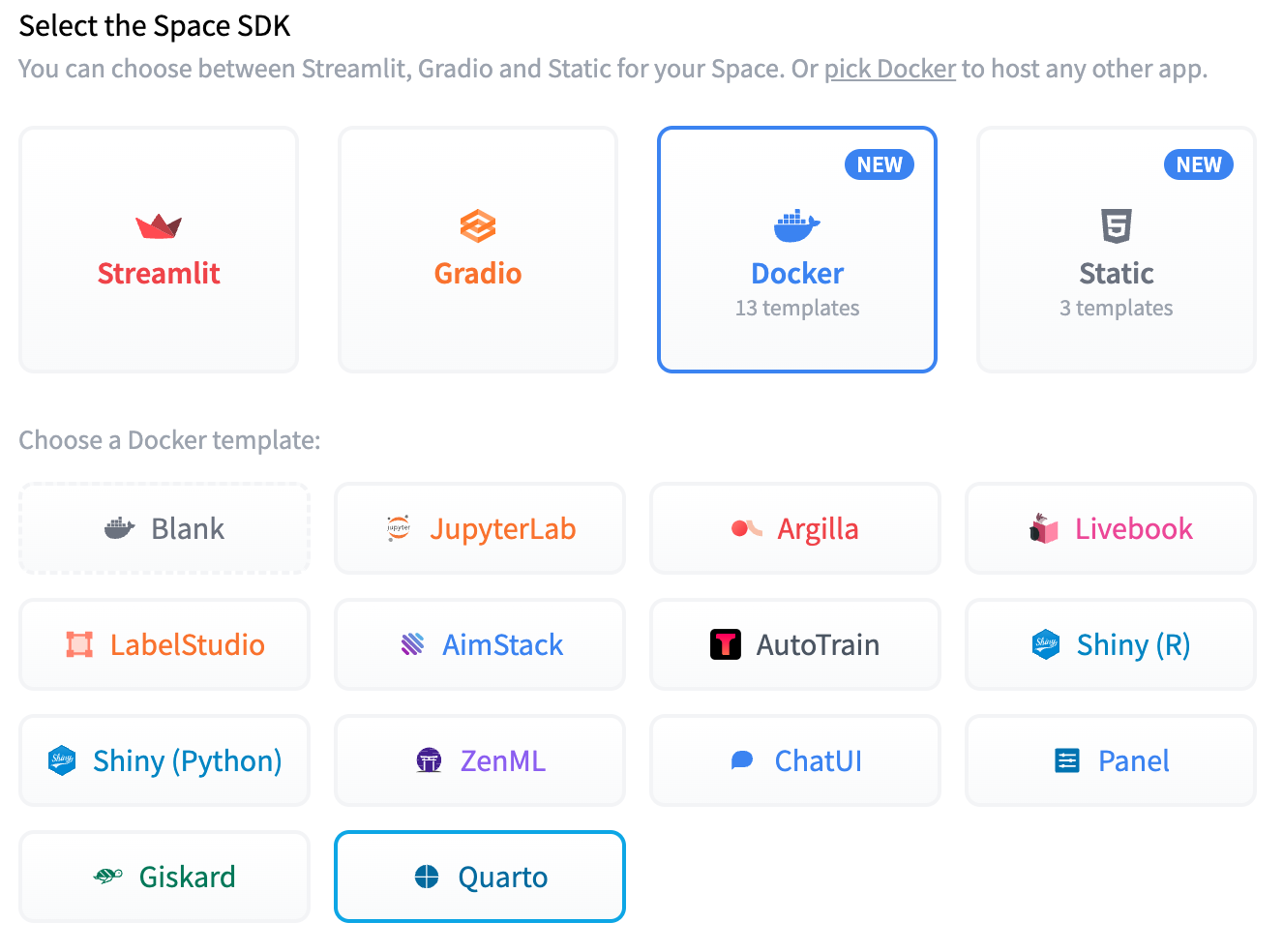
Task: Click the Livebook logo icon
Action: (1042, 528)
